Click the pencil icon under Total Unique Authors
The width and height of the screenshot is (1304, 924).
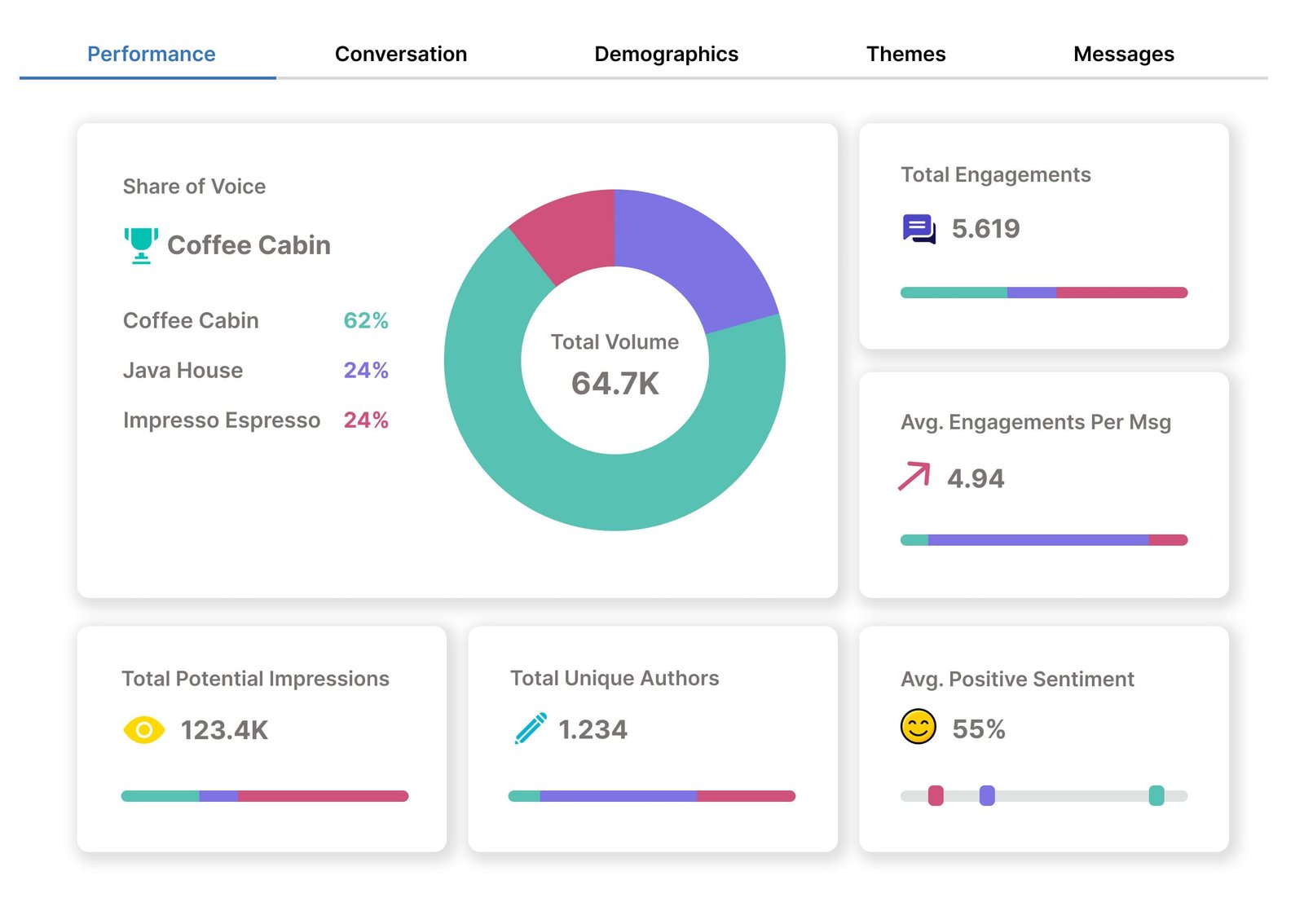pyautogui.click(x=530, y=729)
